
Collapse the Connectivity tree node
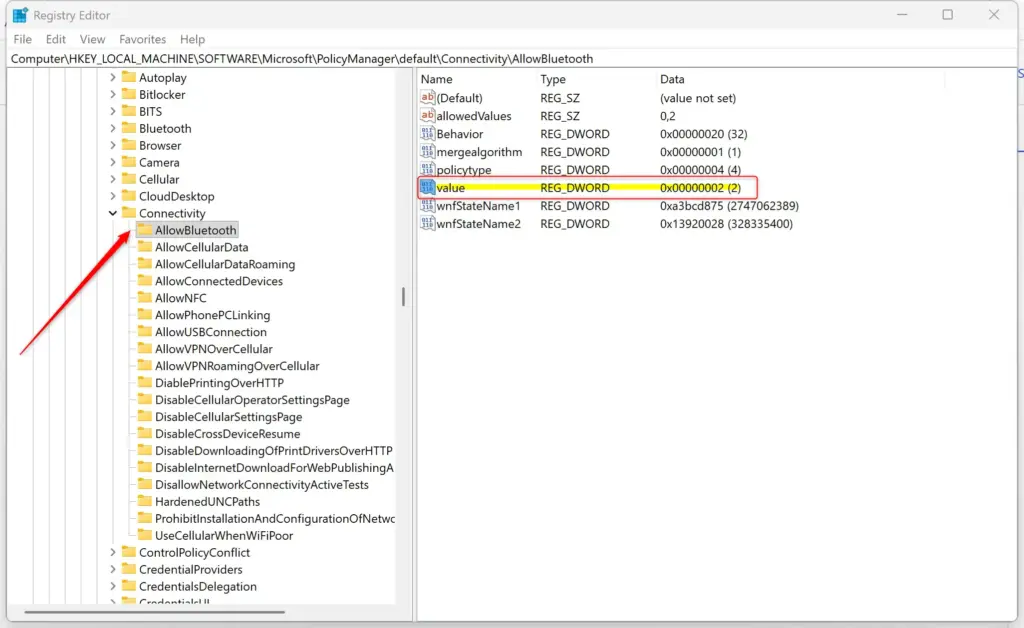point(112,213)
